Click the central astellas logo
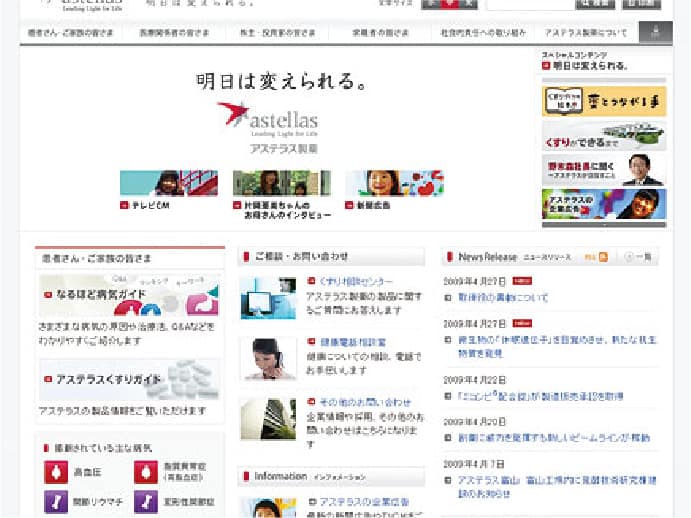The image size is (691, 518). (267, 119)
